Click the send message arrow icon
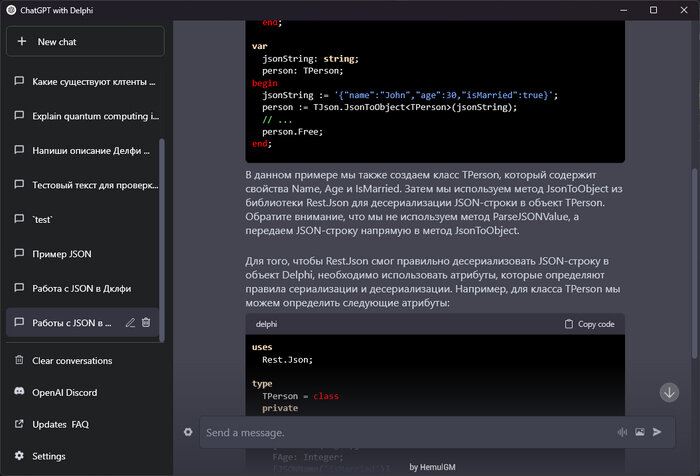700x476 pixels. [657, 432]
